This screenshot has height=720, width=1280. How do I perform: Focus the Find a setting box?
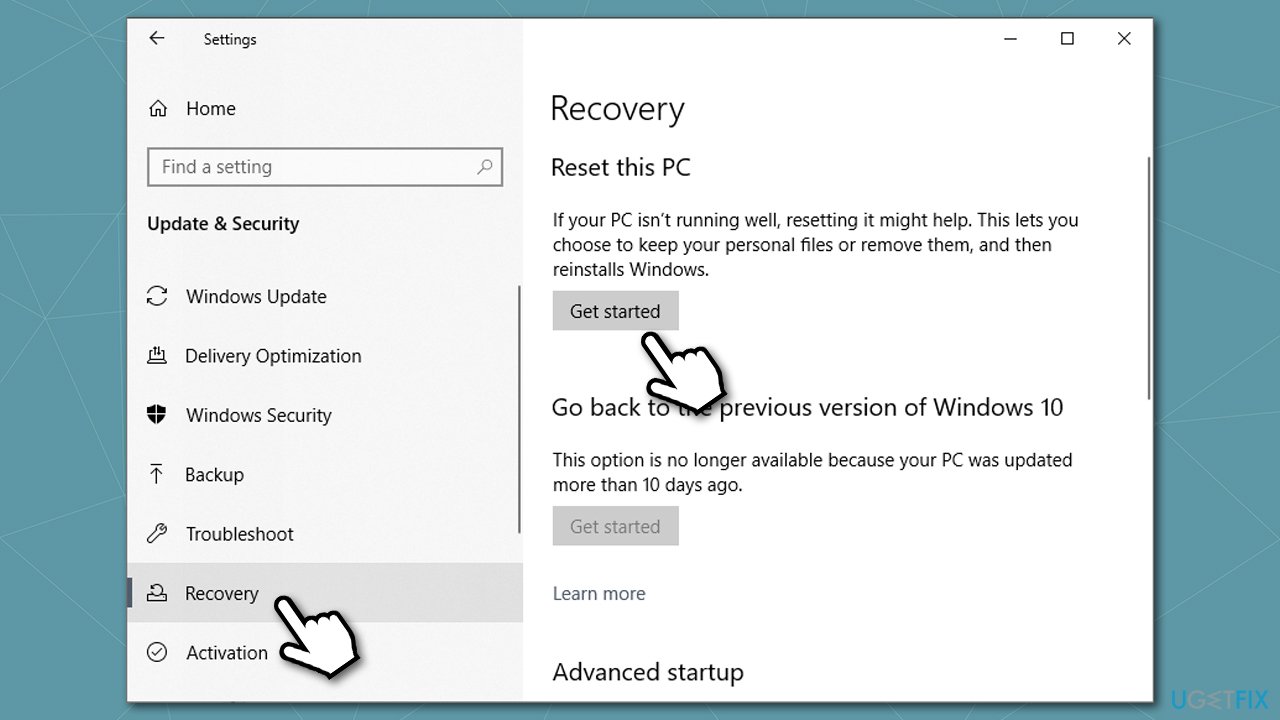point(325,167)
